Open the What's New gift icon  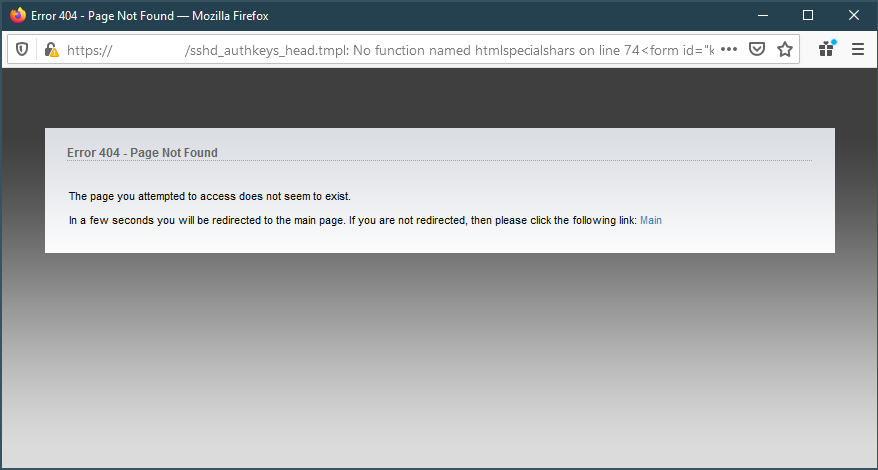tap(827, 49)
